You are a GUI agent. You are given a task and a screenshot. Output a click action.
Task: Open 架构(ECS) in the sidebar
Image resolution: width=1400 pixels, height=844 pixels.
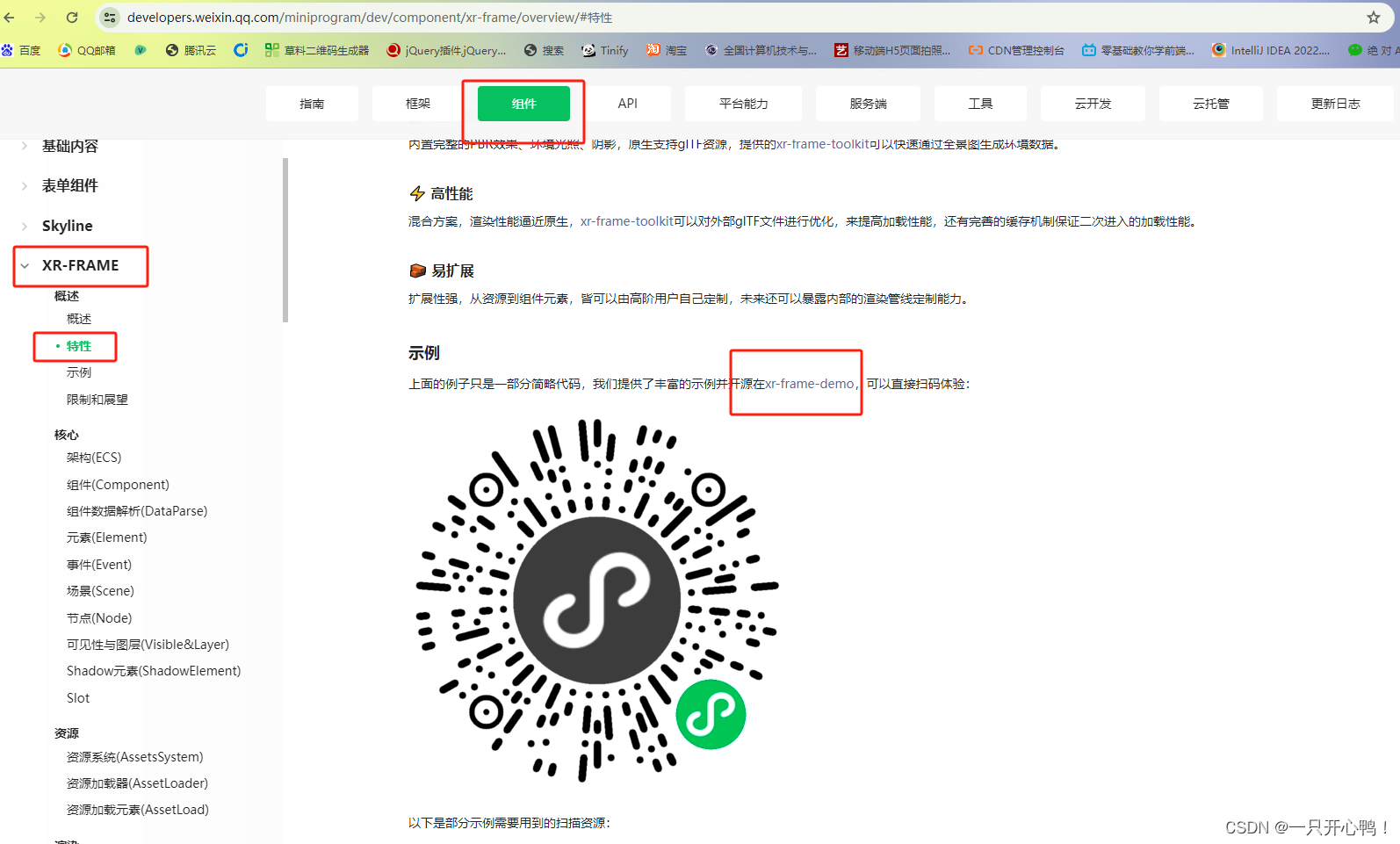pos(94,458)
